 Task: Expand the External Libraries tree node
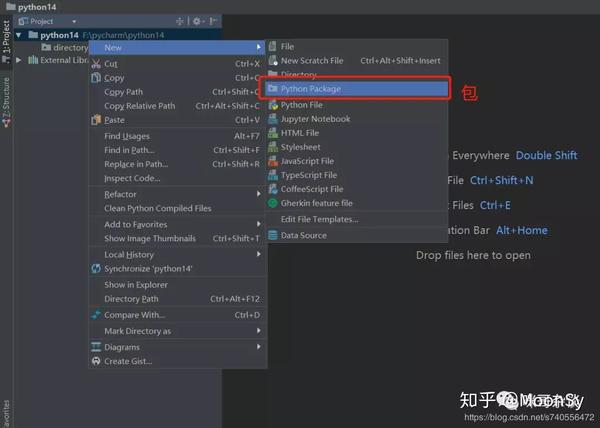pos(18,60)
